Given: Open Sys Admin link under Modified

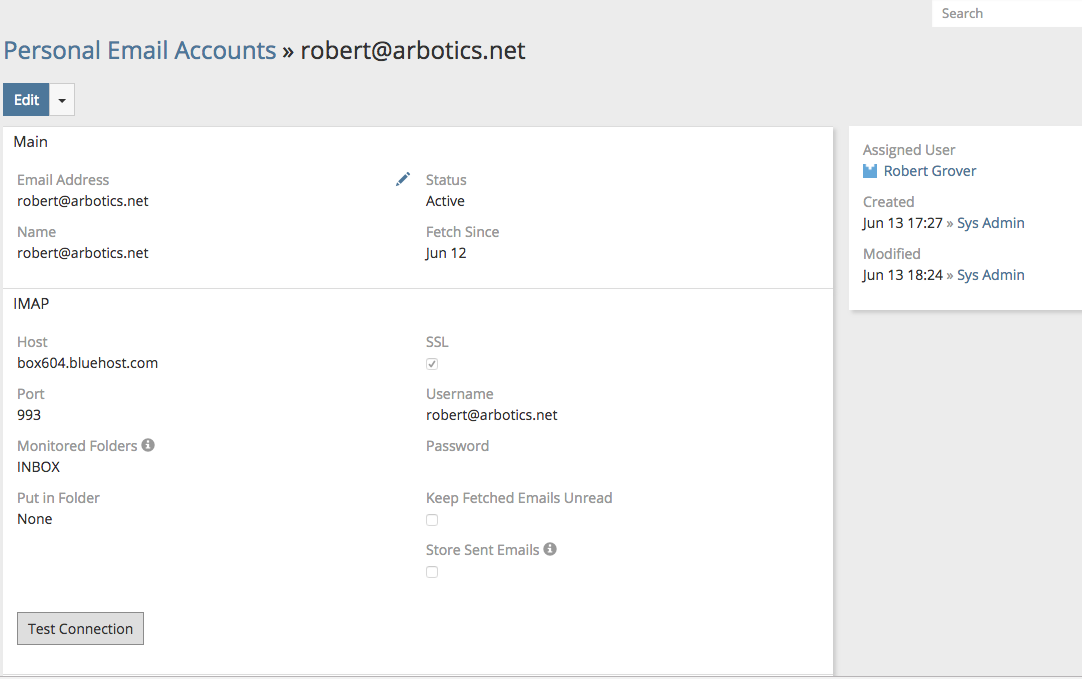Looking at the screenshot, I should 990,275.
